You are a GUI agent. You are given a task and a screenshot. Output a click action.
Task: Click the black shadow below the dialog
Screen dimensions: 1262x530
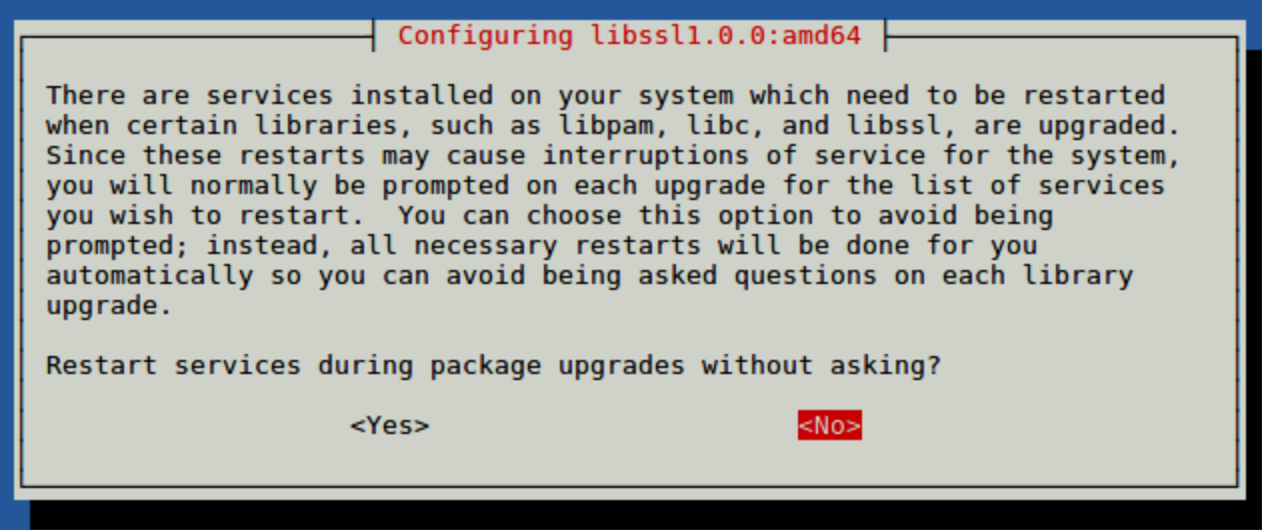pos(640,514)
